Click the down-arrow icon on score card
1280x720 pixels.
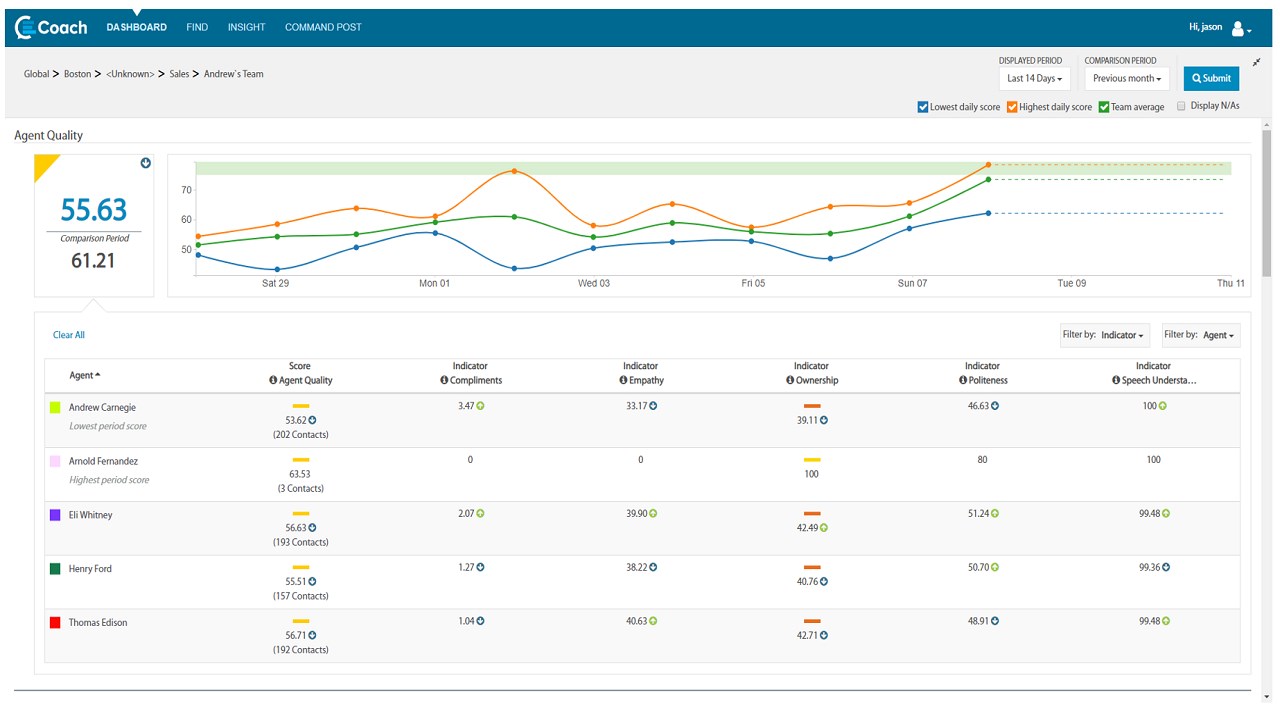(145, 163)
